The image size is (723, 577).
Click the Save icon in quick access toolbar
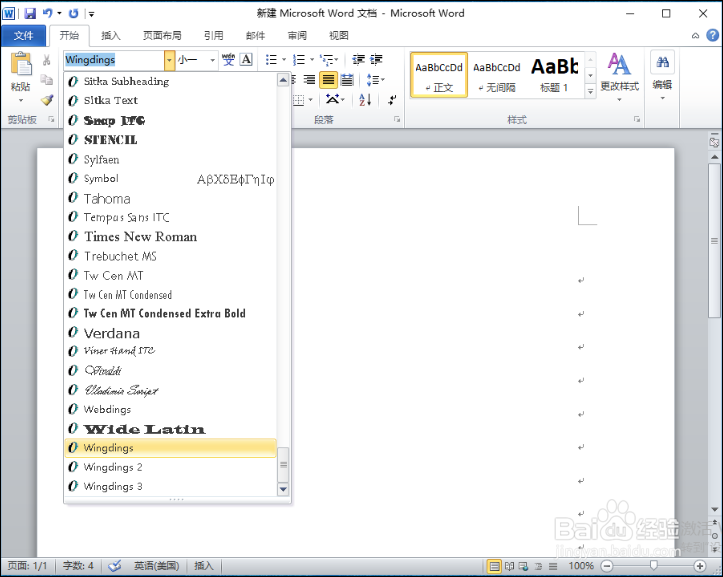[30, 13]
